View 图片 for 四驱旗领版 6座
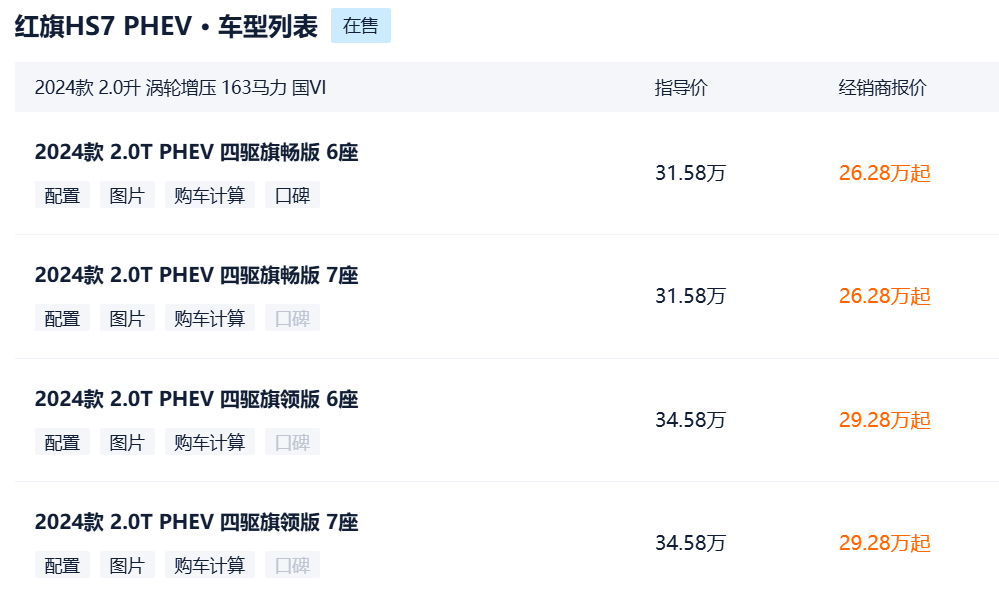This screenshot has width=999, height=615. [x=127, y=442]
